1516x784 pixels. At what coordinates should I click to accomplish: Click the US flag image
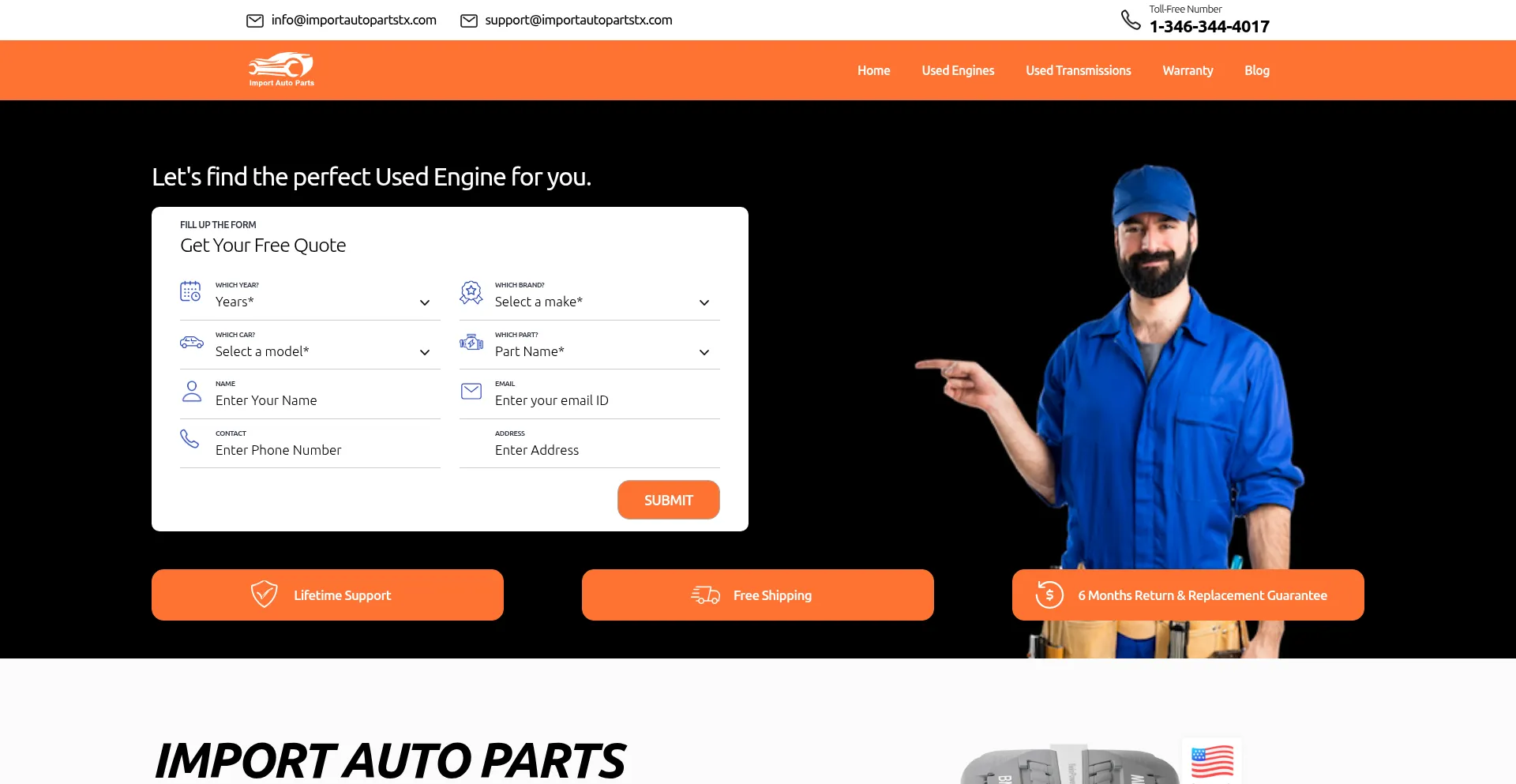click(1212, 762)
